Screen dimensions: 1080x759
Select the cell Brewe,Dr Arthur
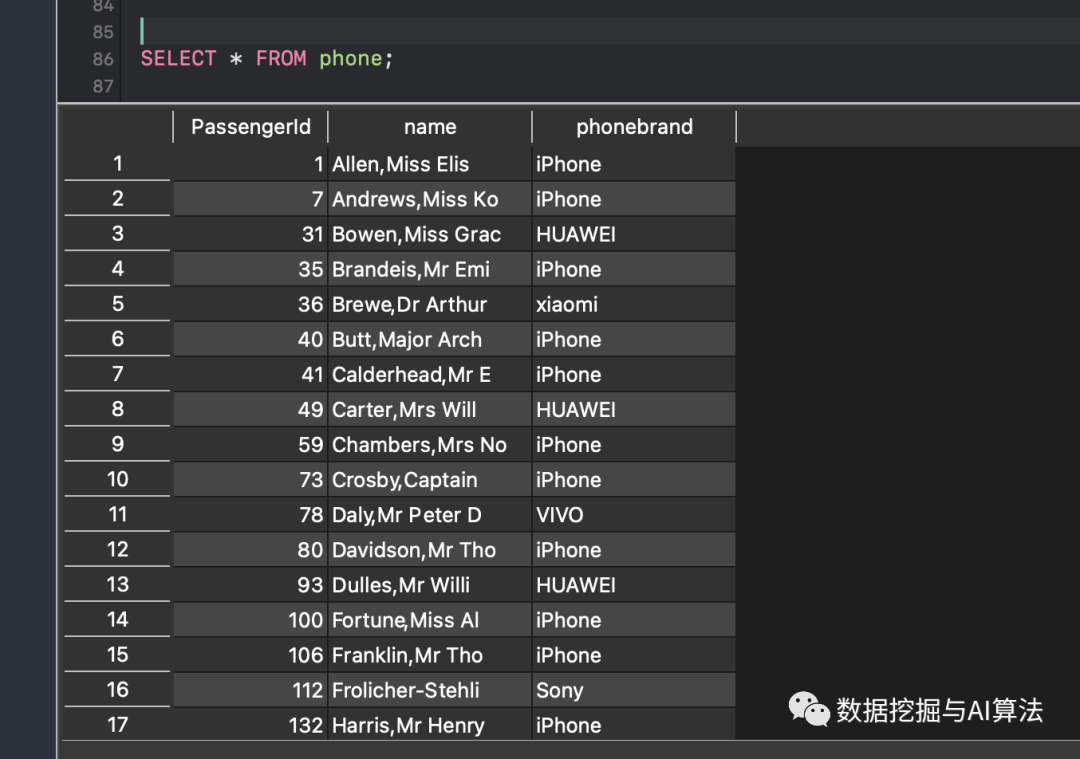pyautogui.click(x=430, y=304)
